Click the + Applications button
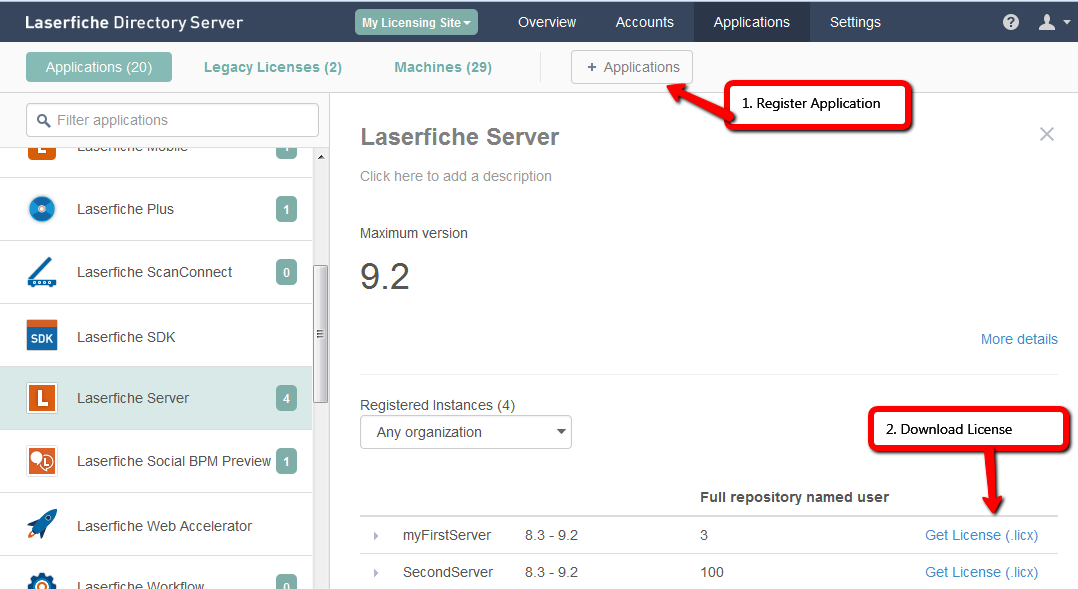Screen dimensions: 1078x589 (x=631, y=67)
